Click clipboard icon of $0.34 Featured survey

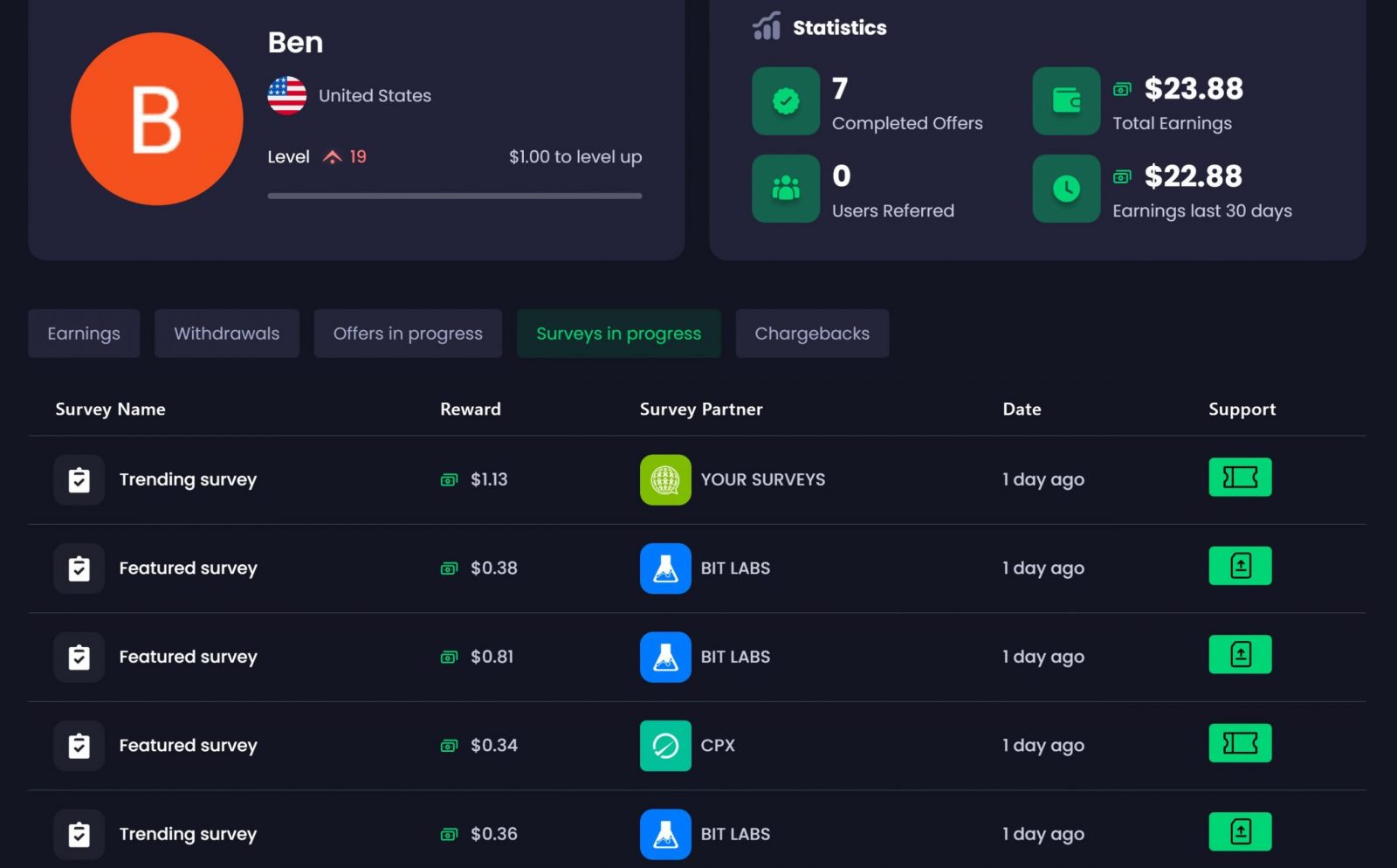79,746
